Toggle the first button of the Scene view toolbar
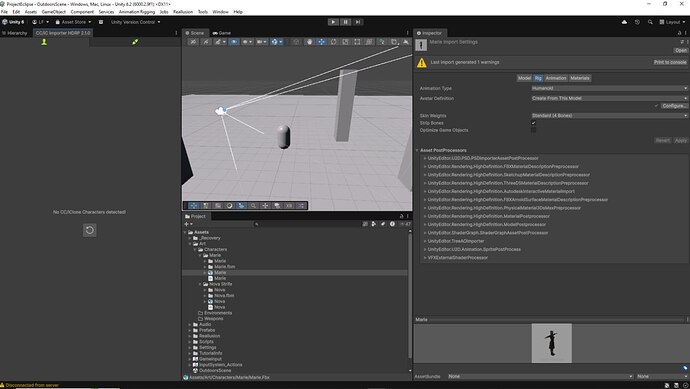690x389 pixels. click(193, 42)
